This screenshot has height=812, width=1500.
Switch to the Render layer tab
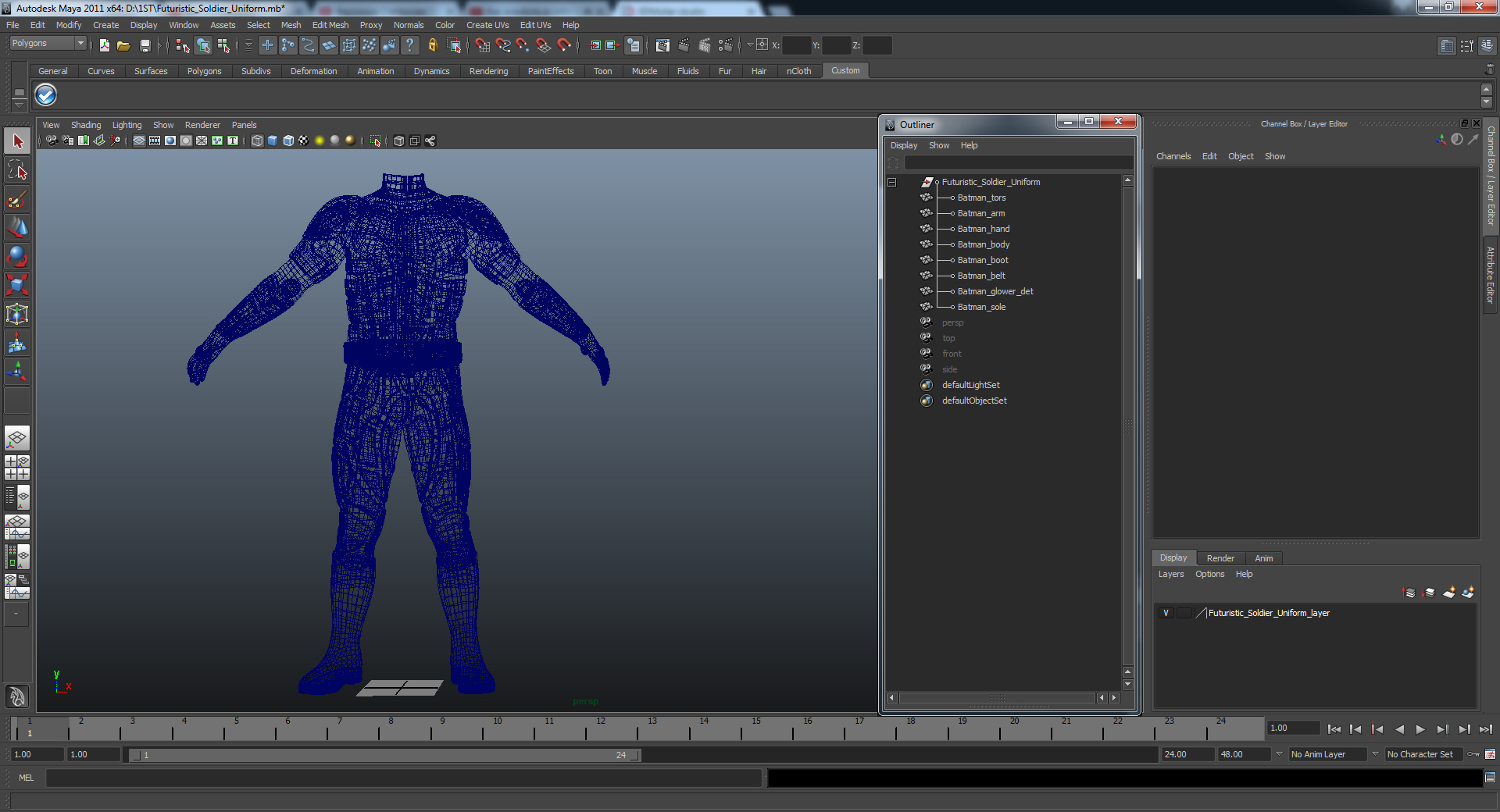(x=1220, y=558)
